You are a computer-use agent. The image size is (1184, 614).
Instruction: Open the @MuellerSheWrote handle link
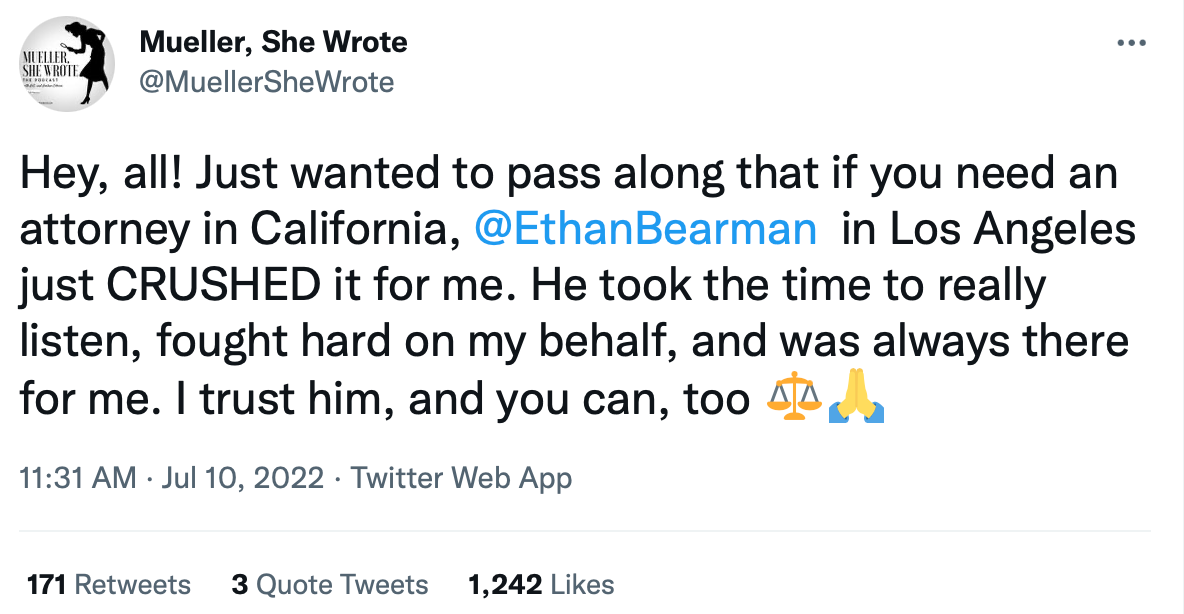click(x=267, y=81)
